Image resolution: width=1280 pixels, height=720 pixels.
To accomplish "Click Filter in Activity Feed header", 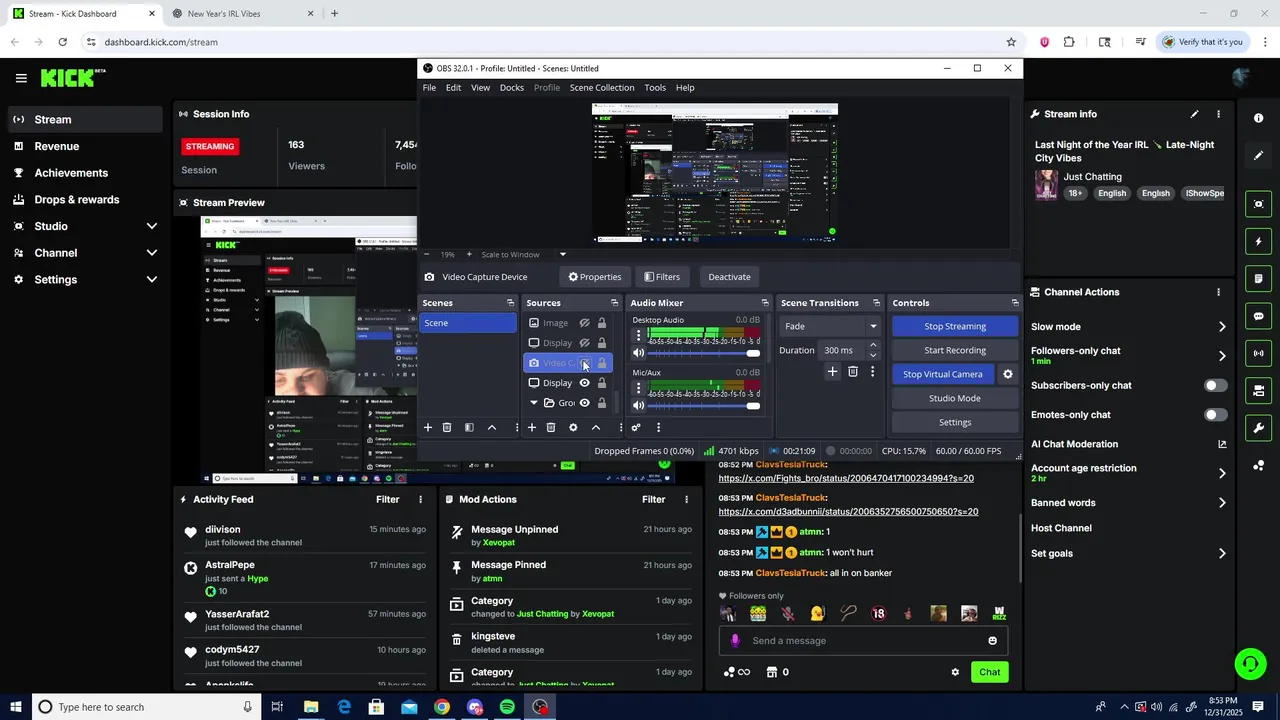I will click(x=387, y=499).
